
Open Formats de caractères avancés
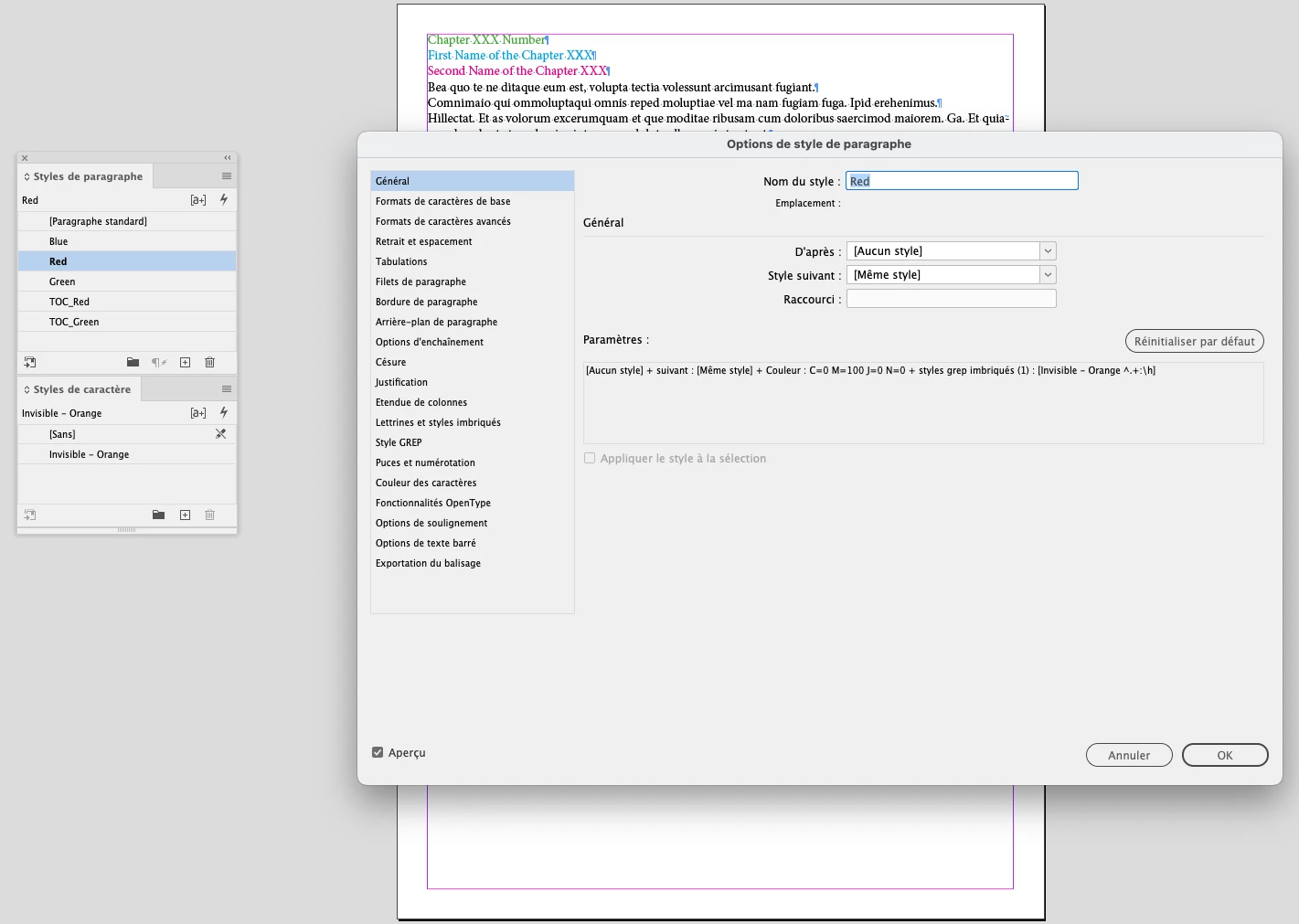(x=473, y=221)
